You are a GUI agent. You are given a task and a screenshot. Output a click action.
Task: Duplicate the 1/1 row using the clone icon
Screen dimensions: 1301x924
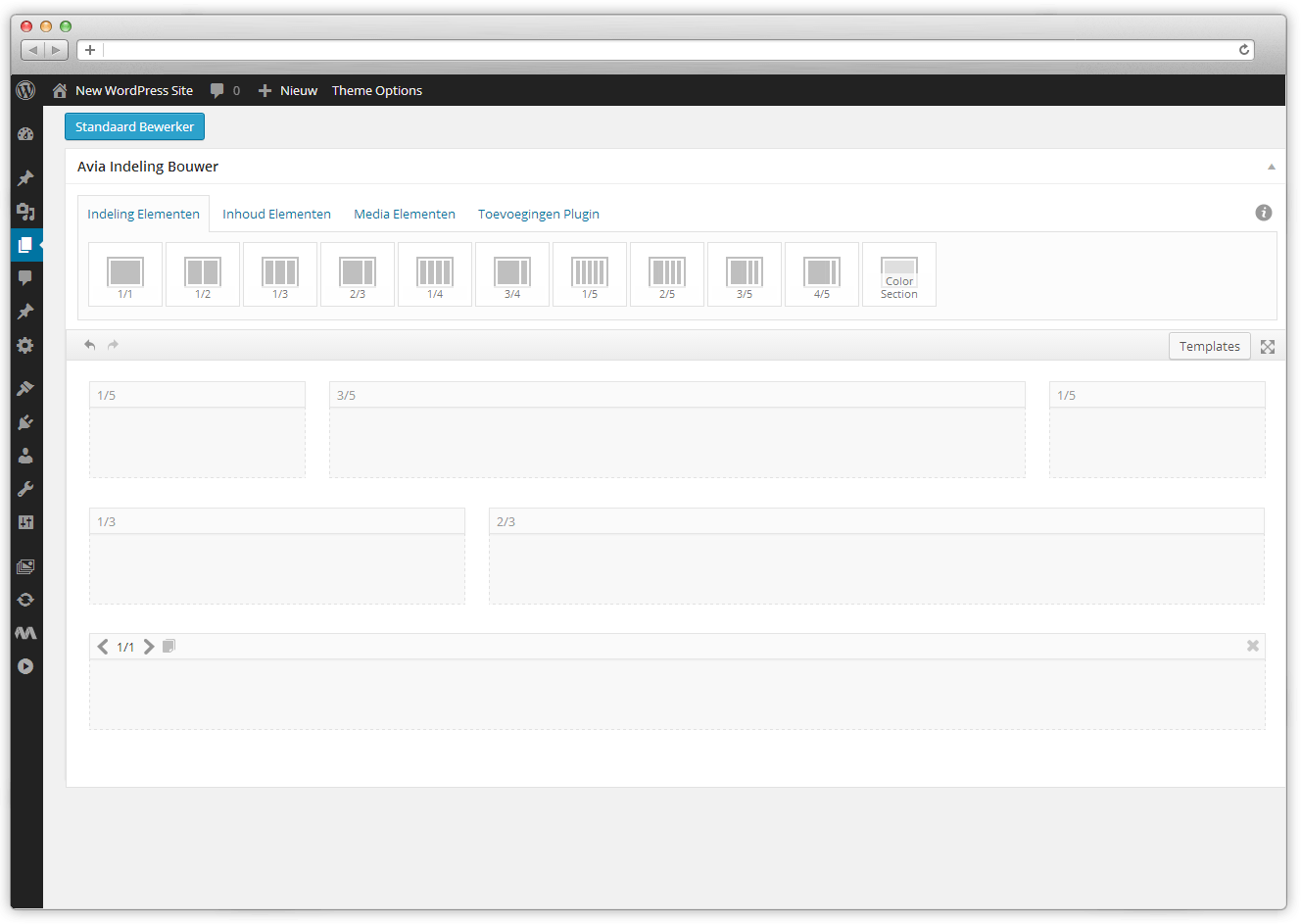point(168,646)
